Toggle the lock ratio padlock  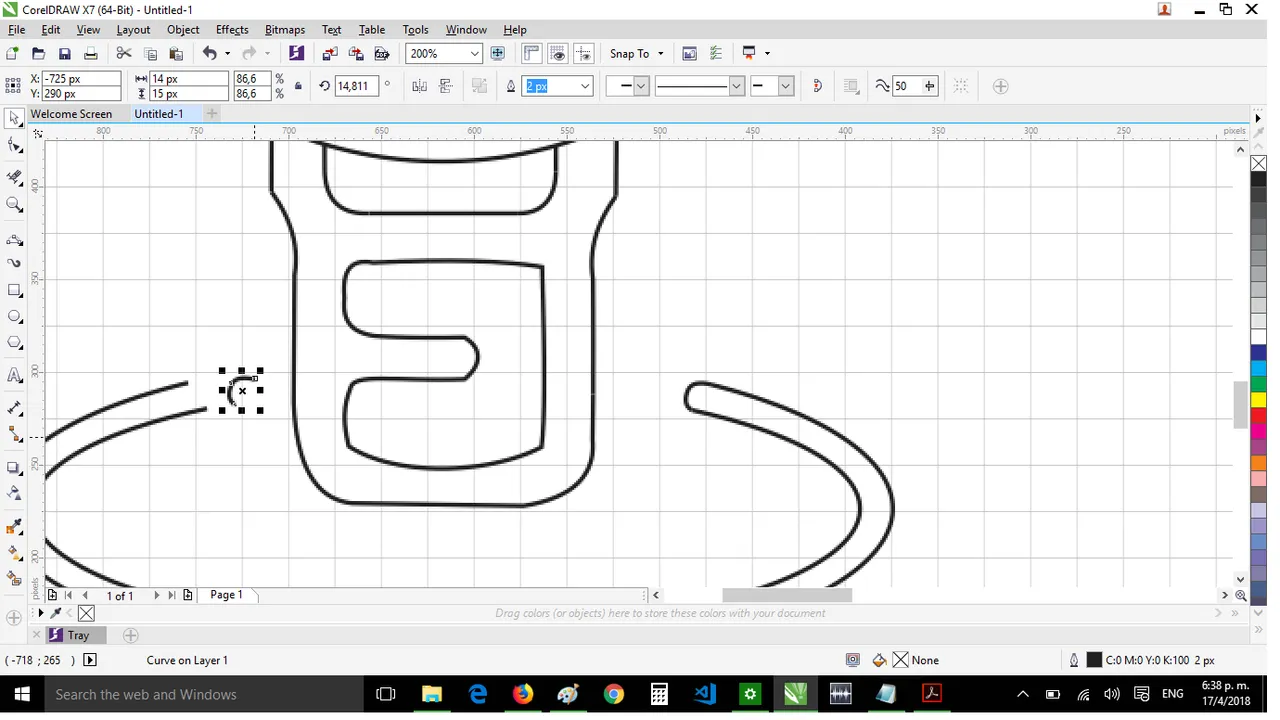click(298, 87)
